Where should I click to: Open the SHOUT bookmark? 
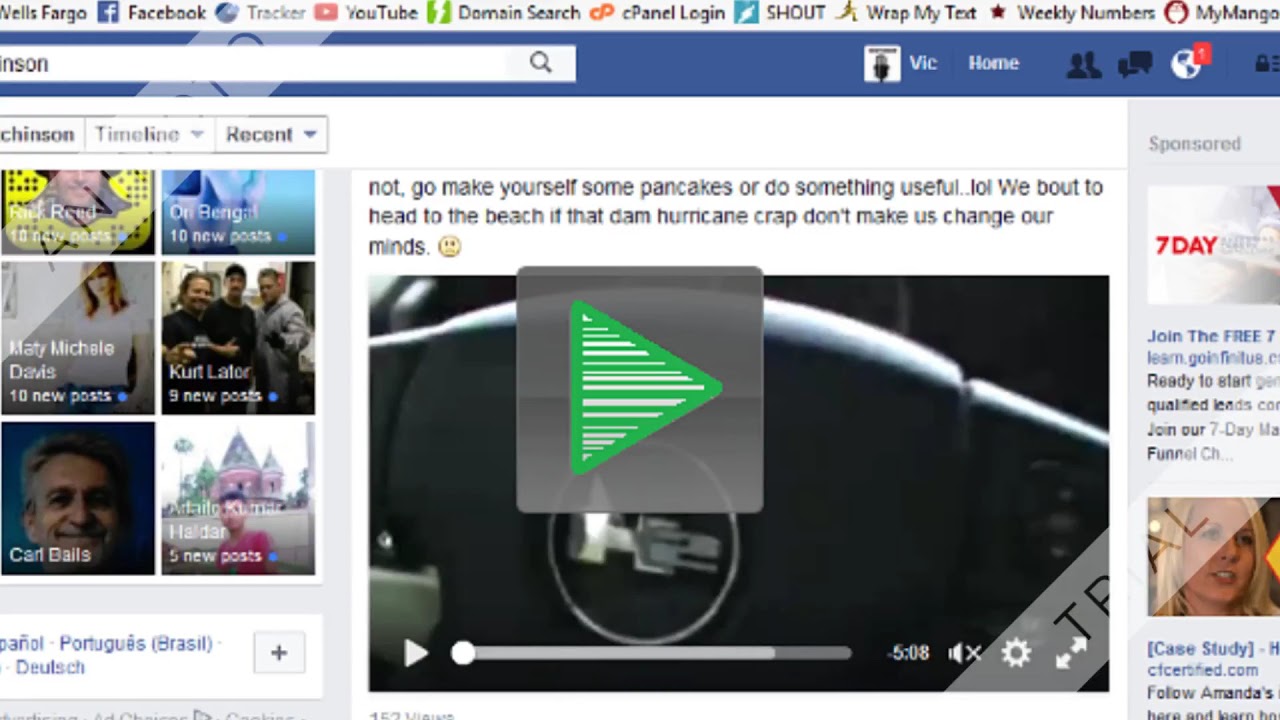(x=780, y=13)
